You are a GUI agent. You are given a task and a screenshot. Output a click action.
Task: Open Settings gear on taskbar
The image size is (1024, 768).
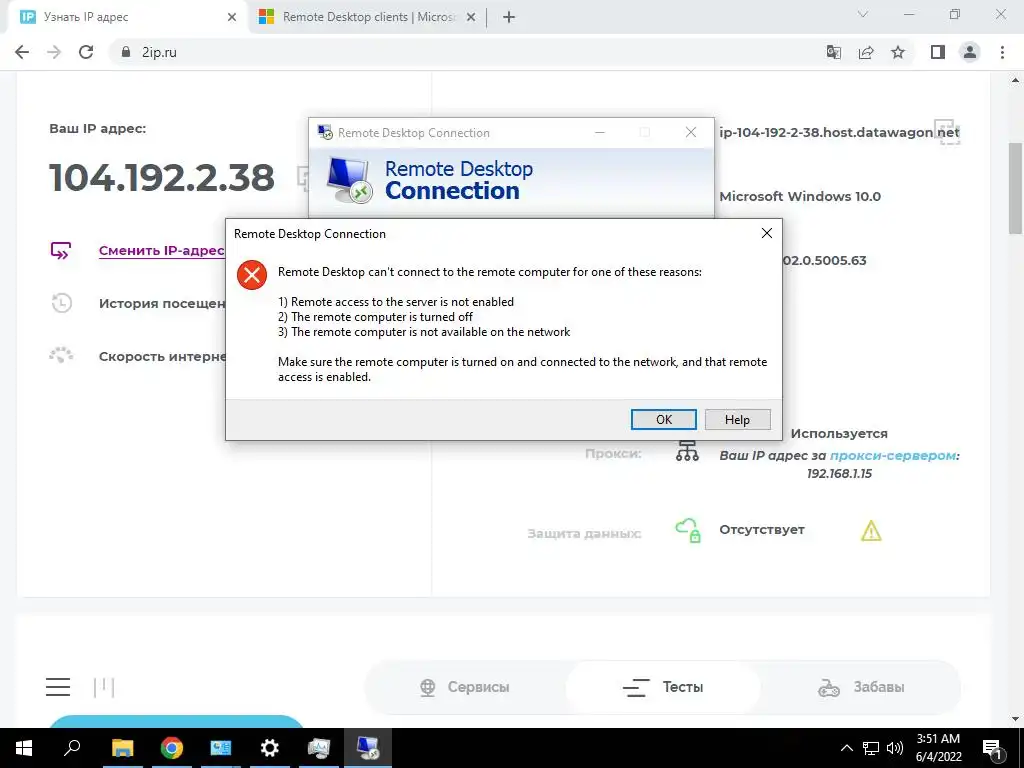(269, 748)
